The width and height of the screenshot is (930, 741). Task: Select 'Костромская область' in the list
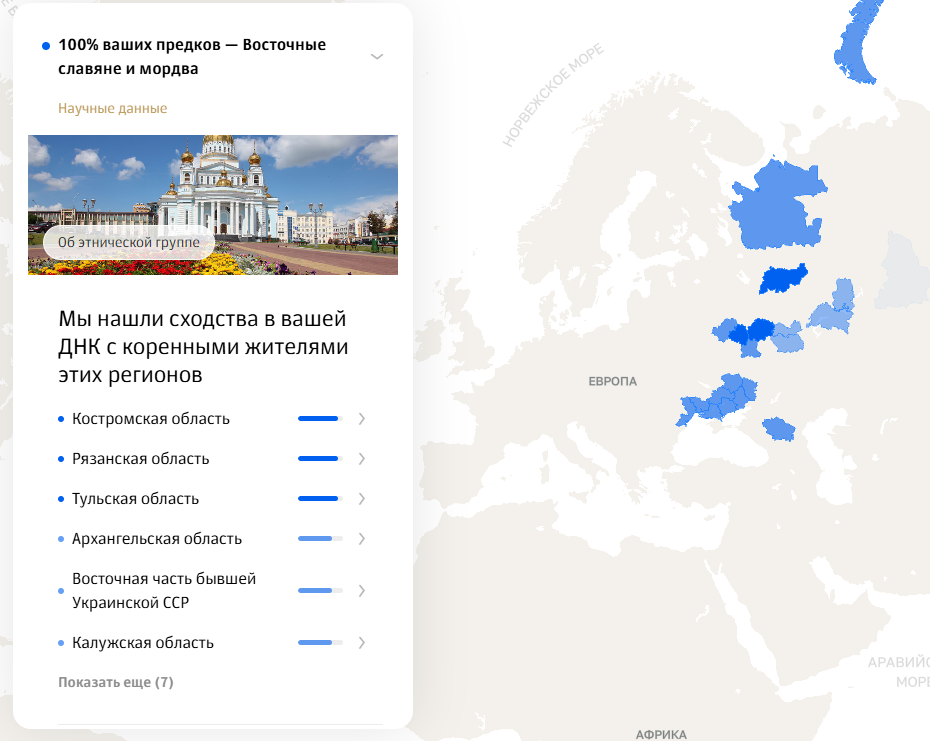(150, 419)
